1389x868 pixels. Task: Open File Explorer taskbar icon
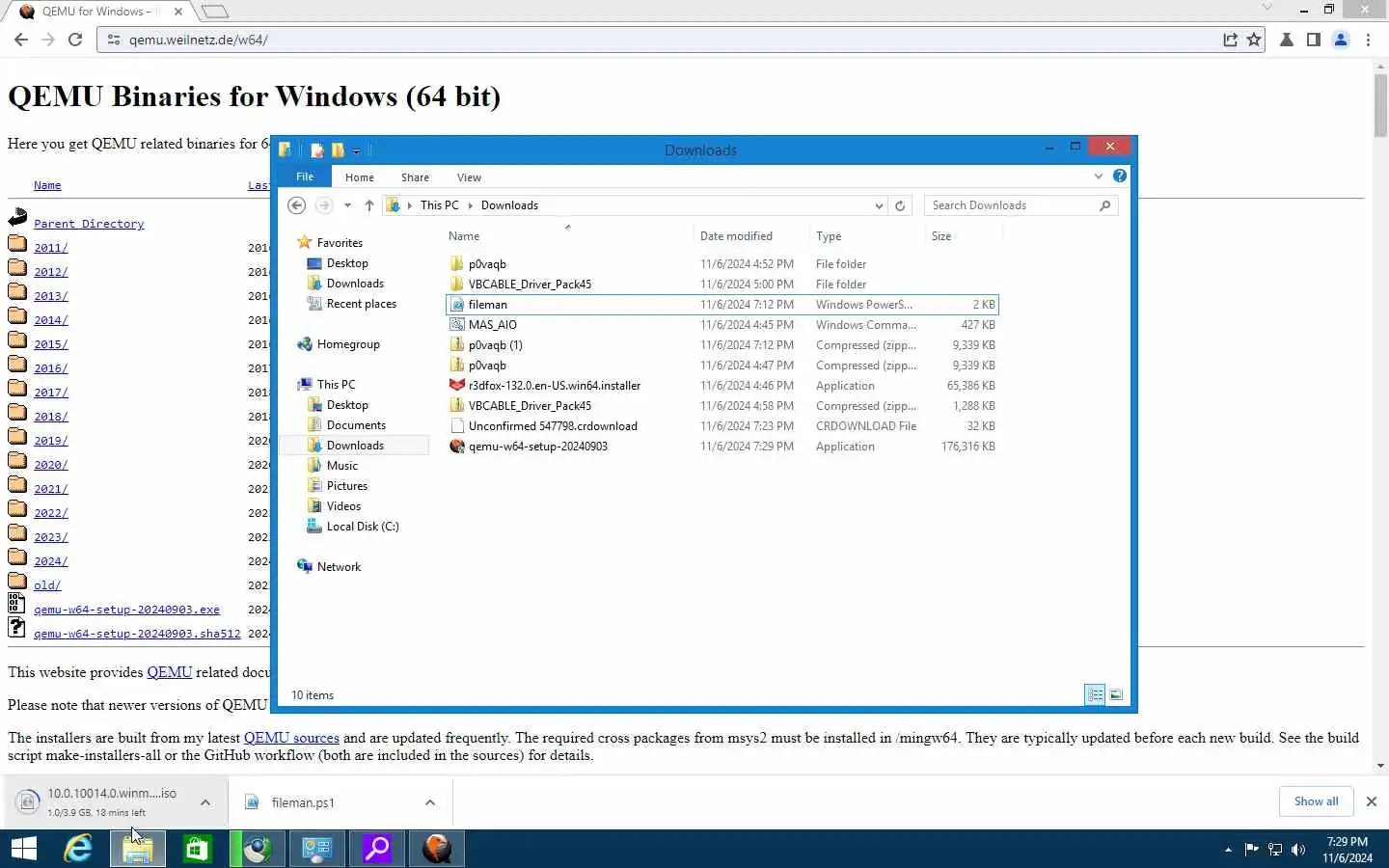137,849
